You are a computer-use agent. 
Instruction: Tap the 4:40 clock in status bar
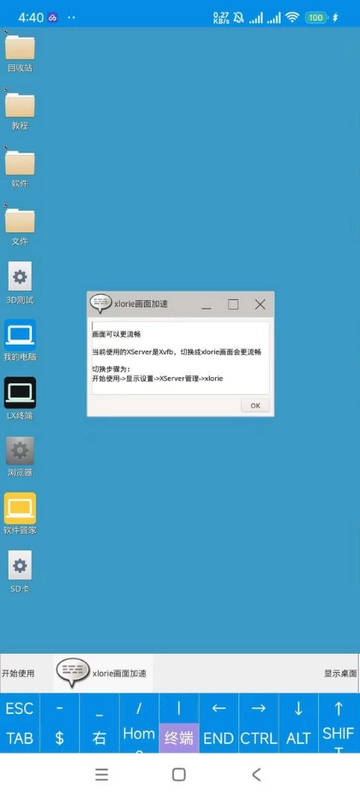point(31,17)
